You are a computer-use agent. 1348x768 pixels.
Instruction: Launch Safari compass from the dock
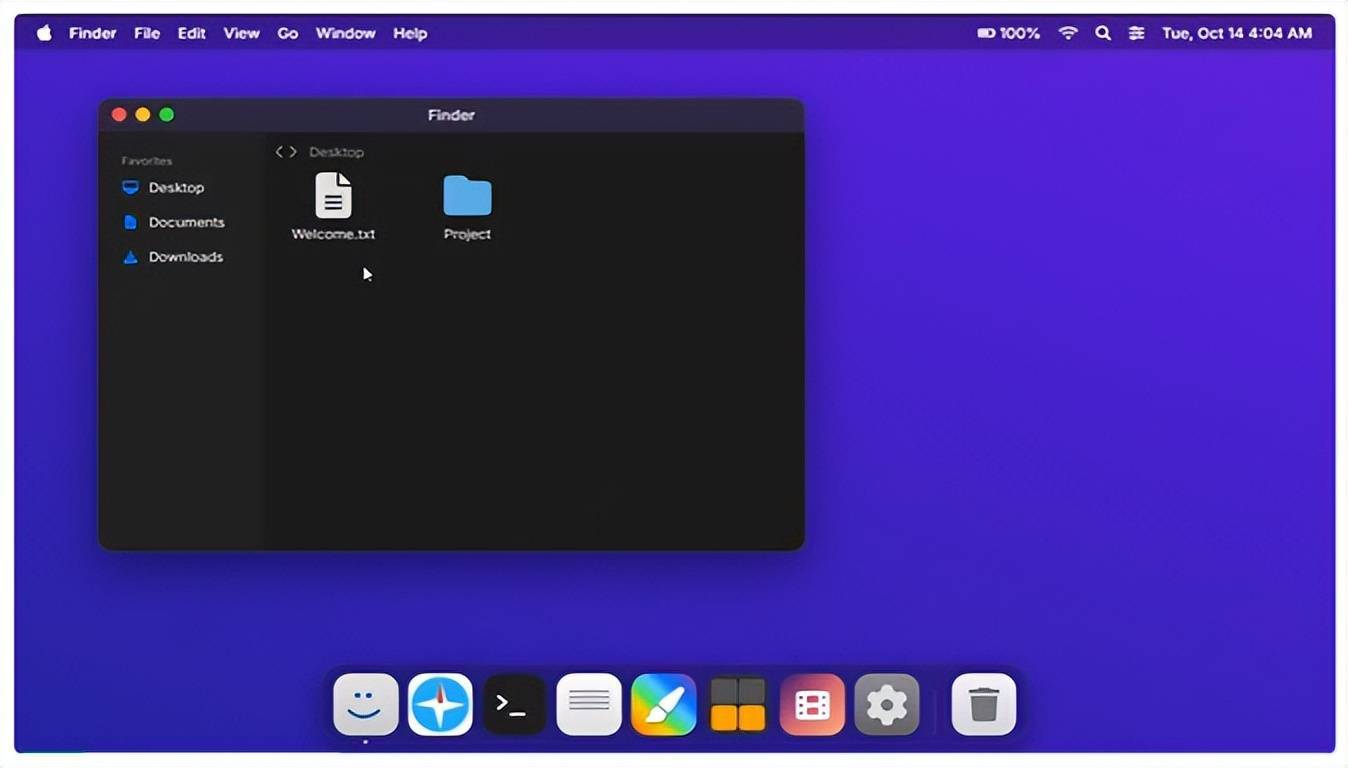440,705
